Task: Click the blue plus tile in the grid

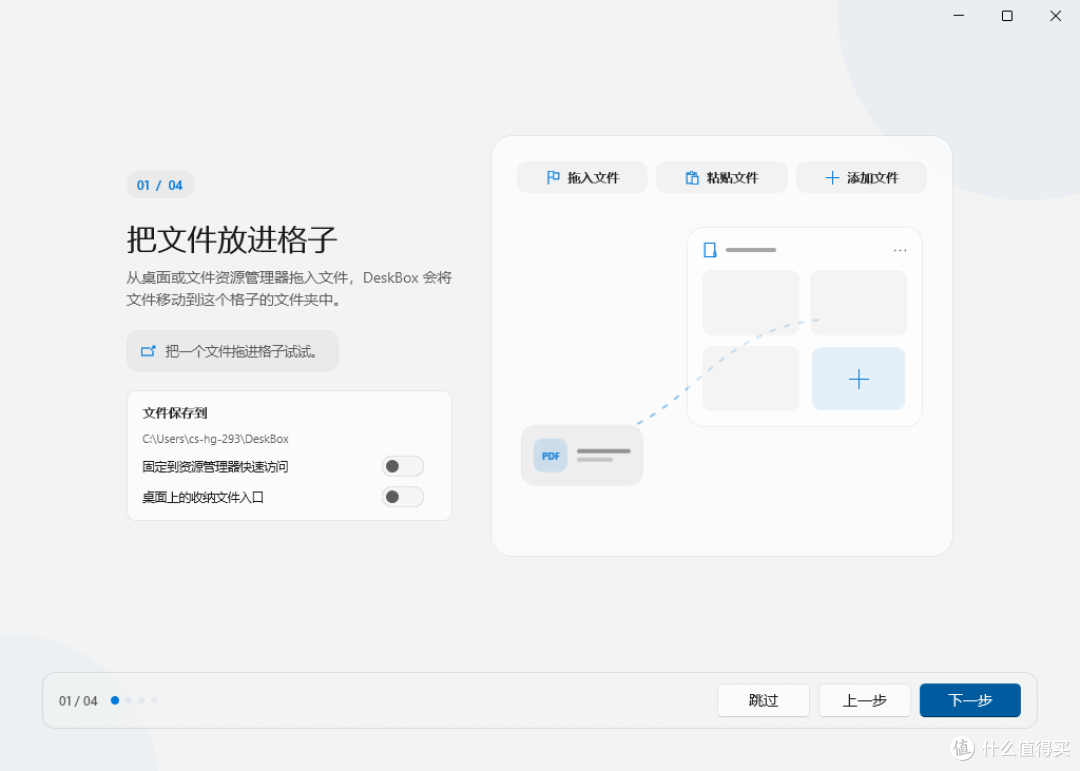Action: pos(858,378)
